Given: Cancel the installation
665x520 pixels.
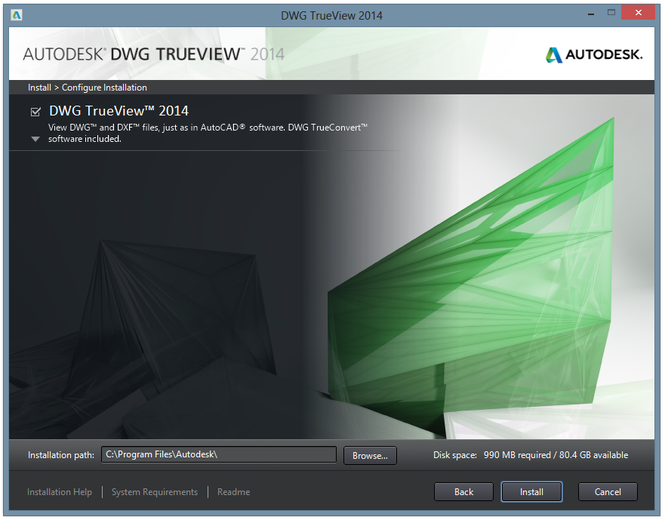Looking at the screenshot, I should coord(607,492).
